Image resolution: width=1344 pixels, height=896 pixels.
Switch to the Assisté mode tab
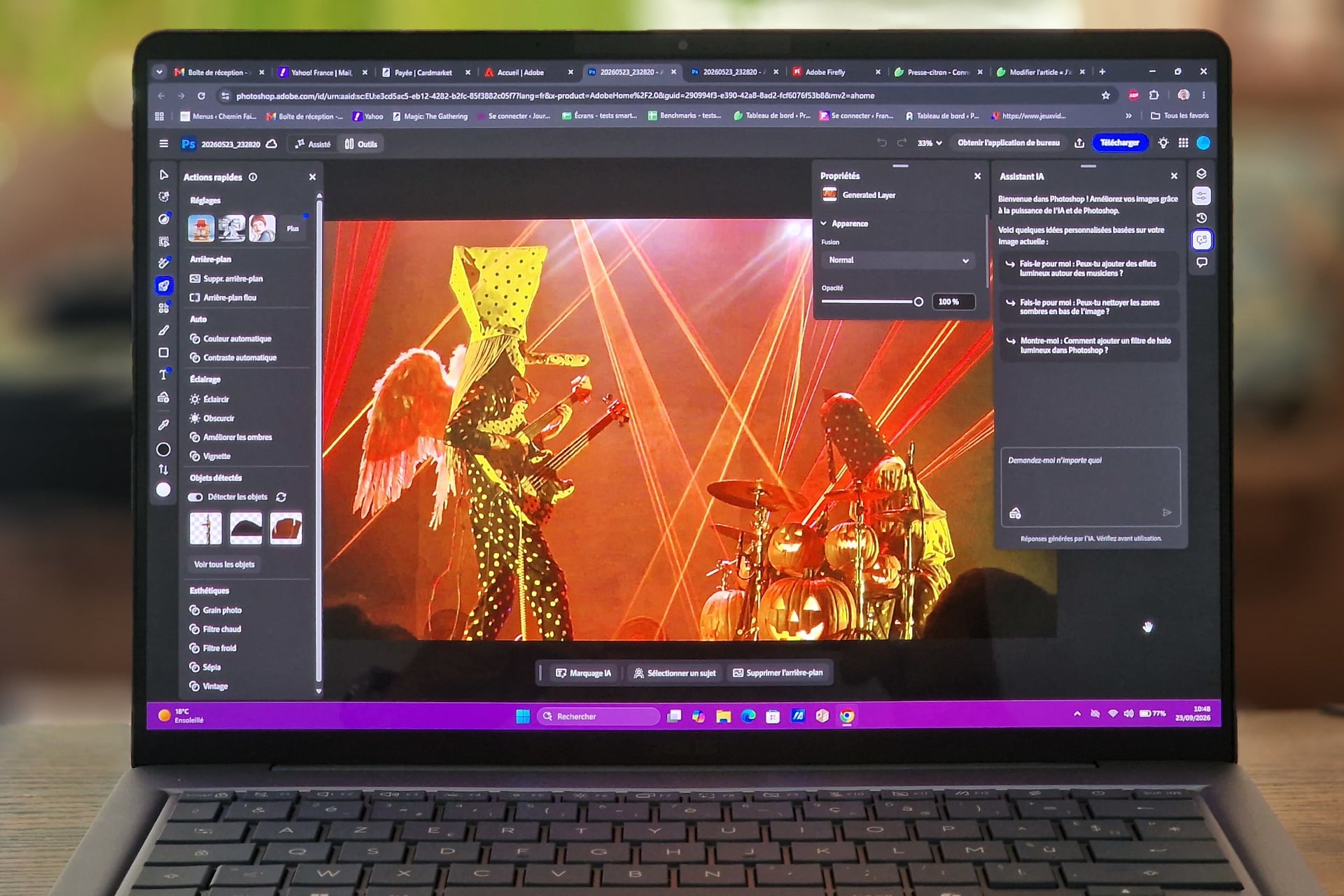coord(312,144)
